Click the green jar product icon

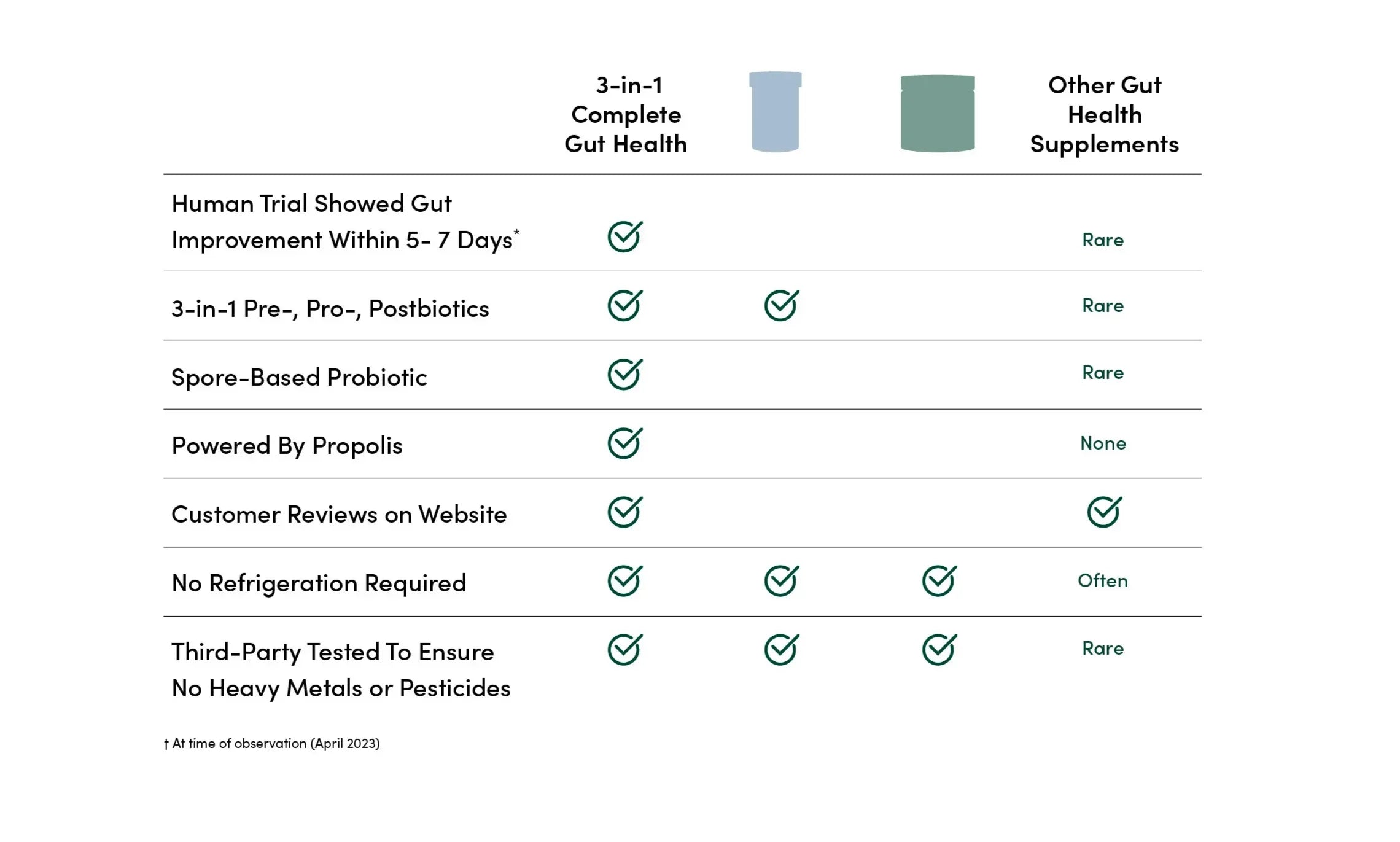(x=938, y=114)
